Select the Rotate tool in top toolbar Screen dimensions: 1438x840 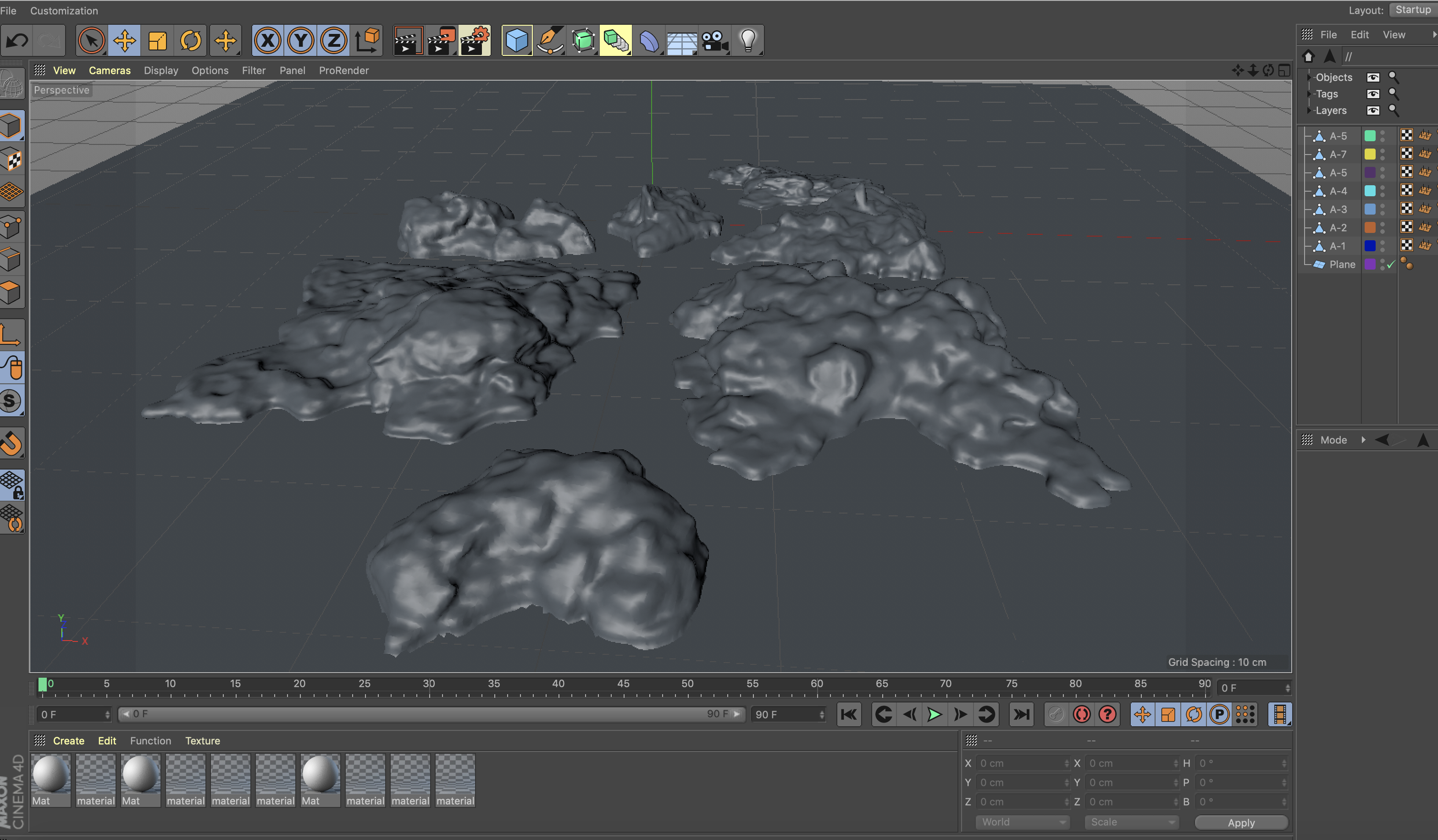191,40
